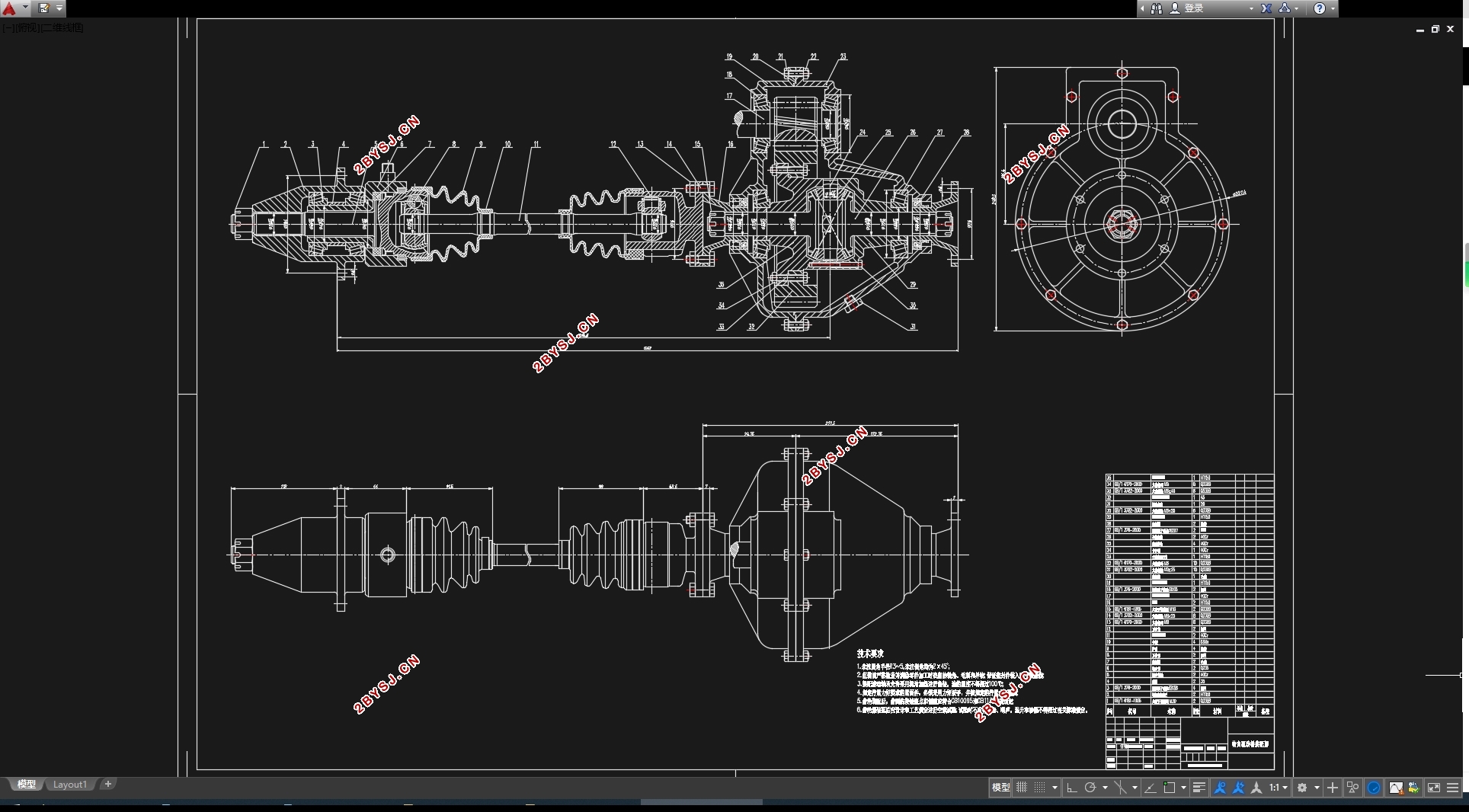This screenshot has height=812, width=1469.
Task: Expand the object snap options arrow
Action: click(1183, 788)
